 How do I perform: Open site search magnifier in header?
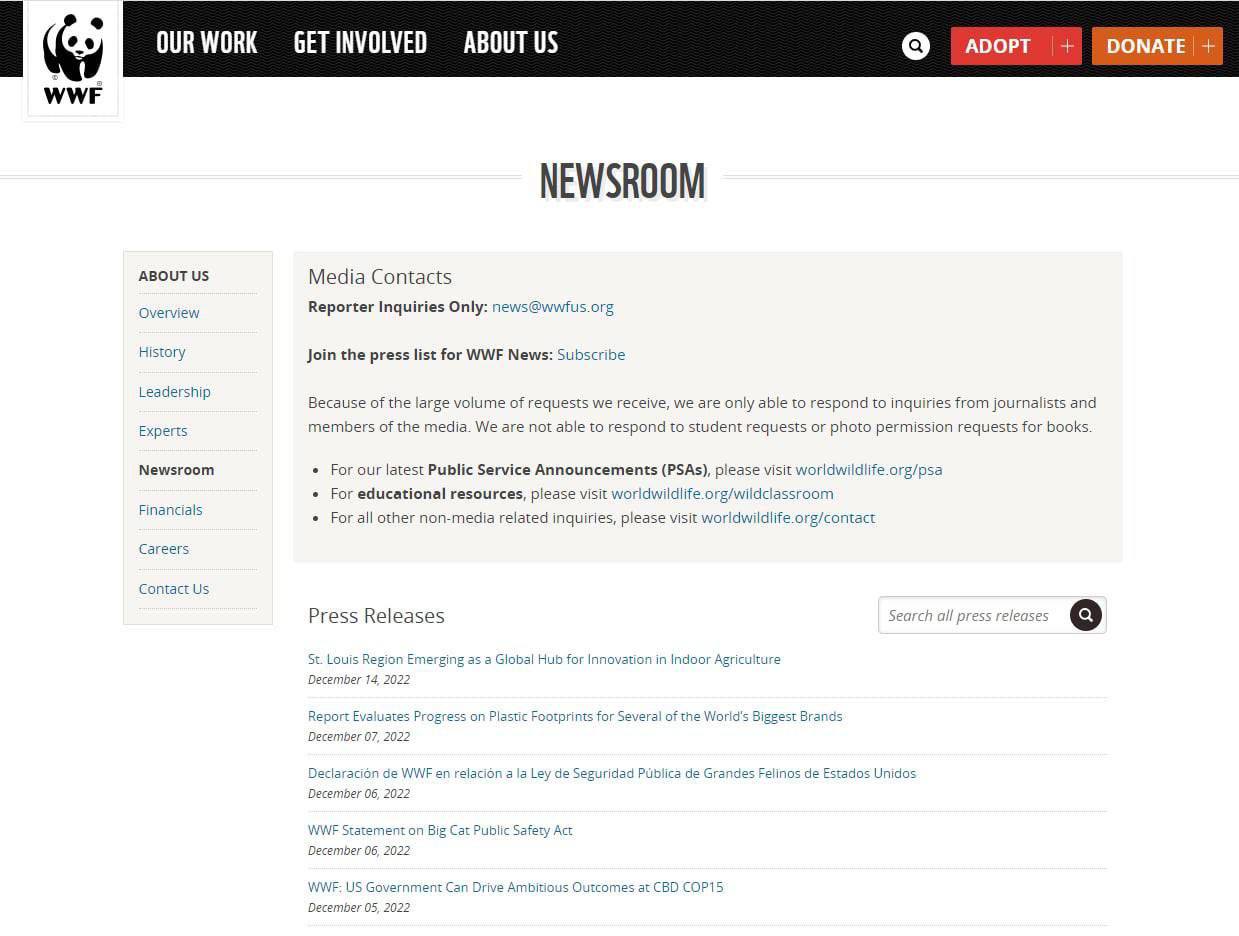pos(915,46)
